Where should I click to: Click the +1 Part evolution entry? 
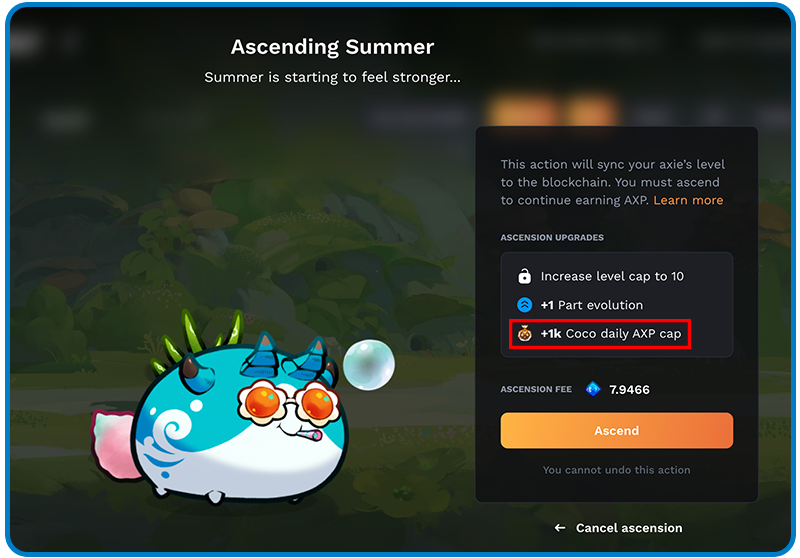click(x=592, y=305)
